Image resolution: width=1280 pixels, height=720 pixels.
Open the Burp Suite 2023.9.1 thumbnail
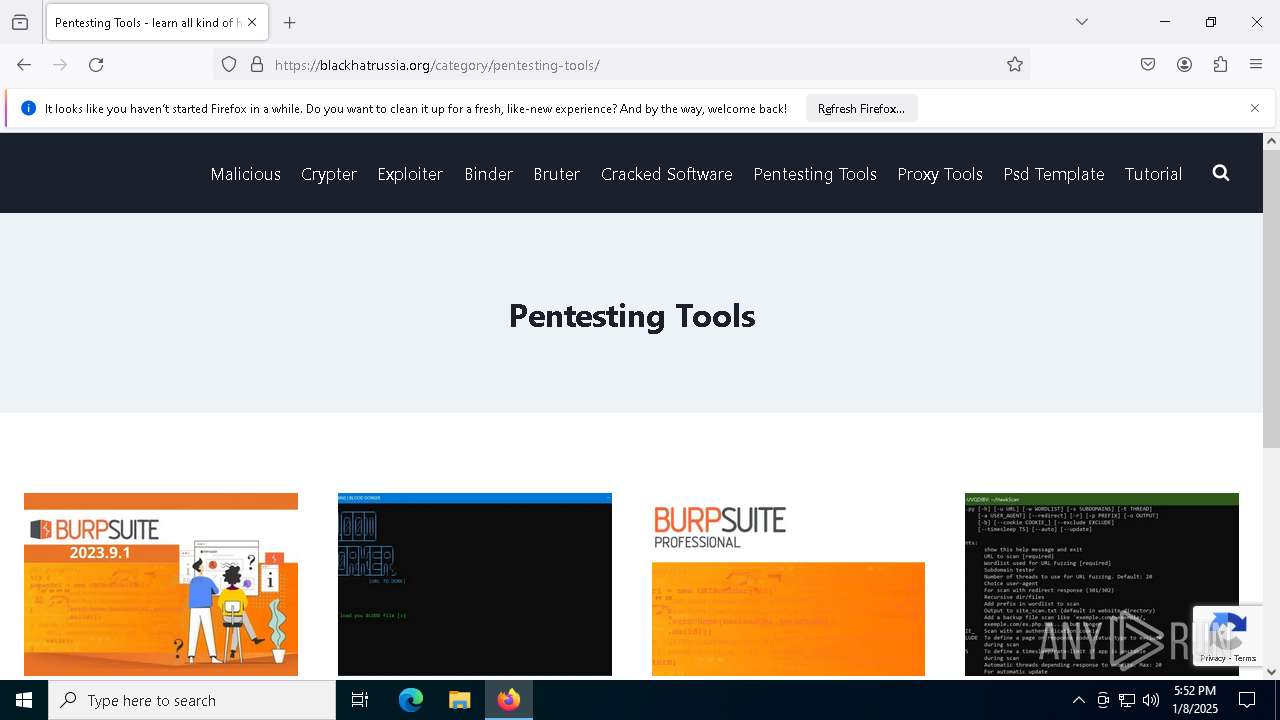pos(161,584)
